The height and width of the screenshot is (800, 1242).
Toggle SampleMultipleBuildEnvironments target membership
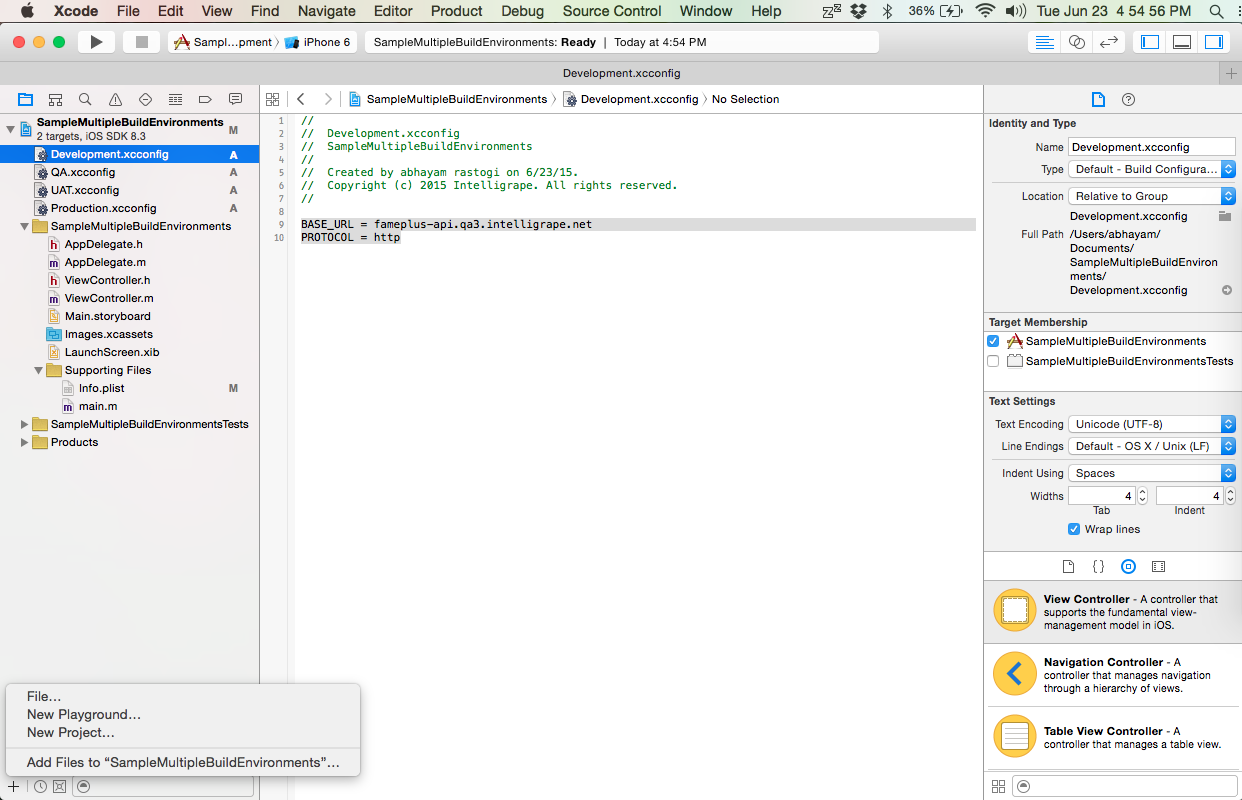coord(993,341)
